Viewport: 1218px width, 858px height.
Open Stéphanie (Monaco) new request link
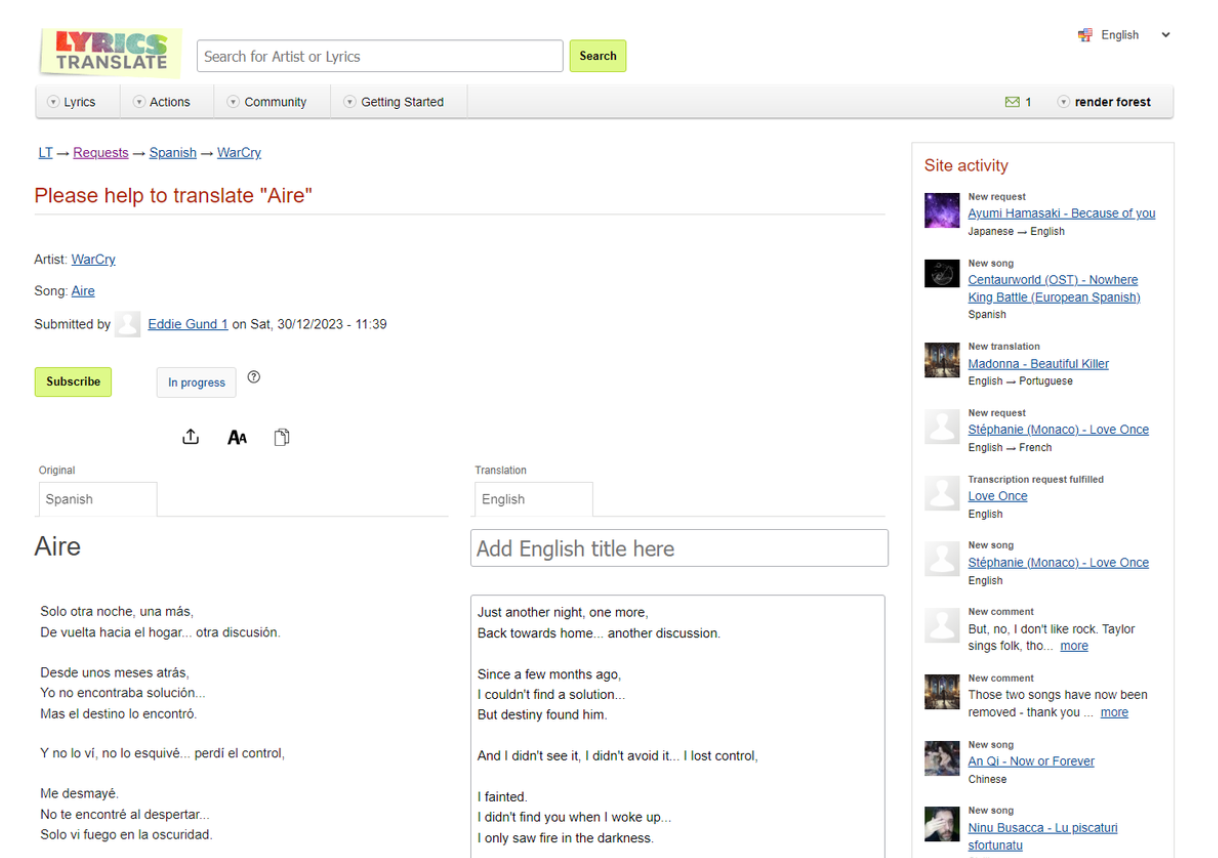pyautogui.click(x=1058, y=430)
